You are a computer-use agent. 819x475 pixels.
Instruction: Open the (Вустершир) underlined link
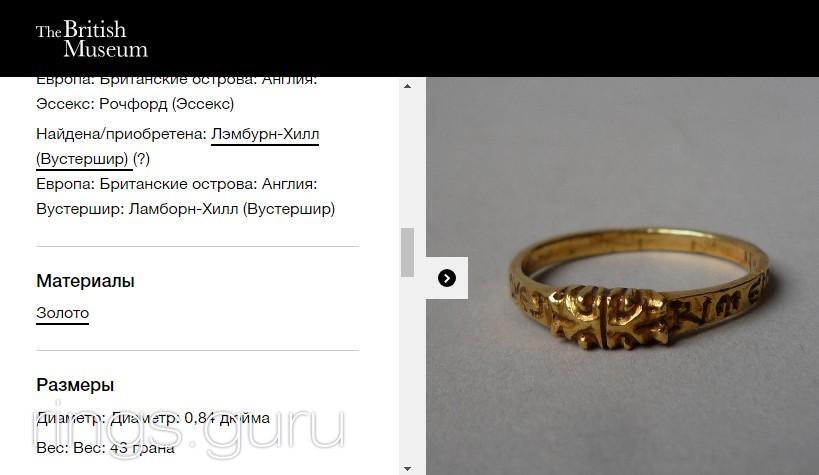click(x=82, y=159)
